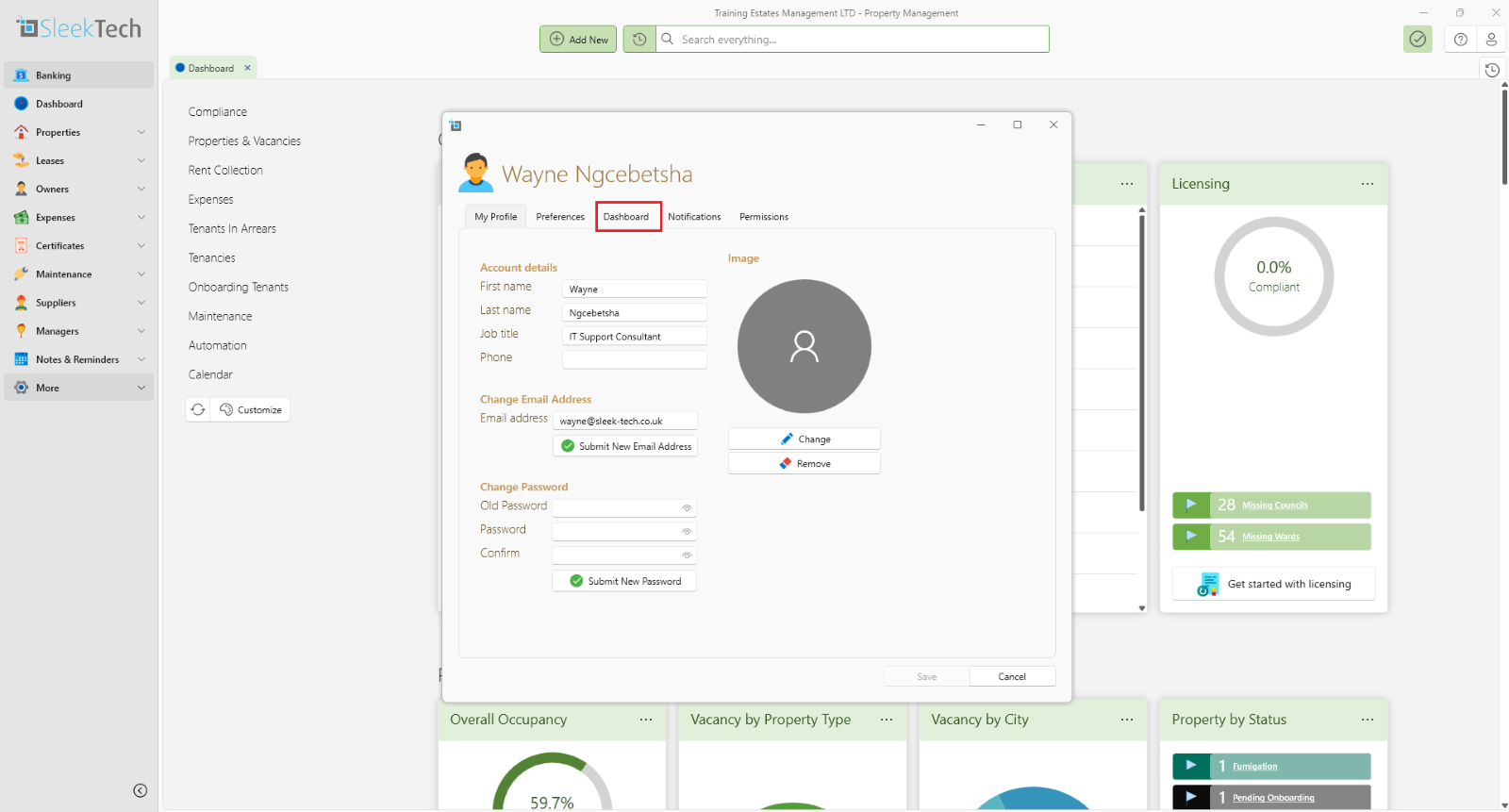The width and height of the screenshot is (1509, 812).
Task: Open Vacancy by Property Type options menu
Action: point(887,720)
